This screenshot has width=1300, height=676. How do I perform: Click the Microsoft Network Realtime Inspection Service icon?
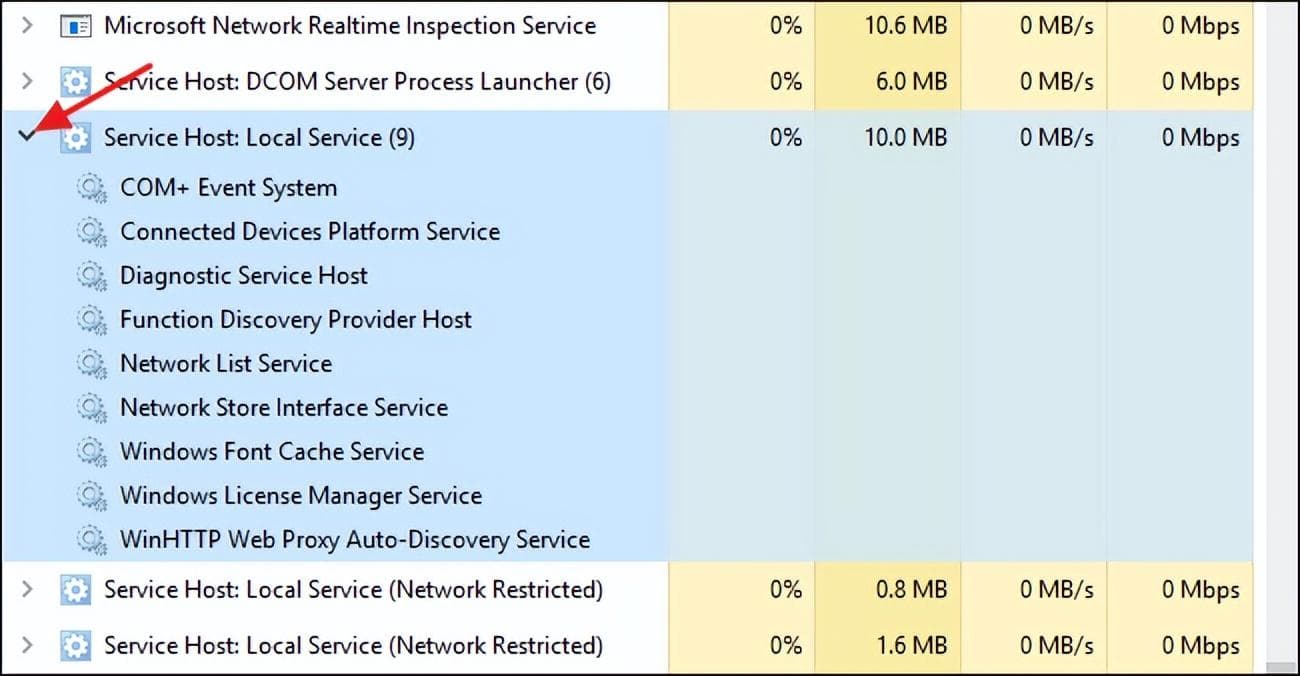click(75, 26)
